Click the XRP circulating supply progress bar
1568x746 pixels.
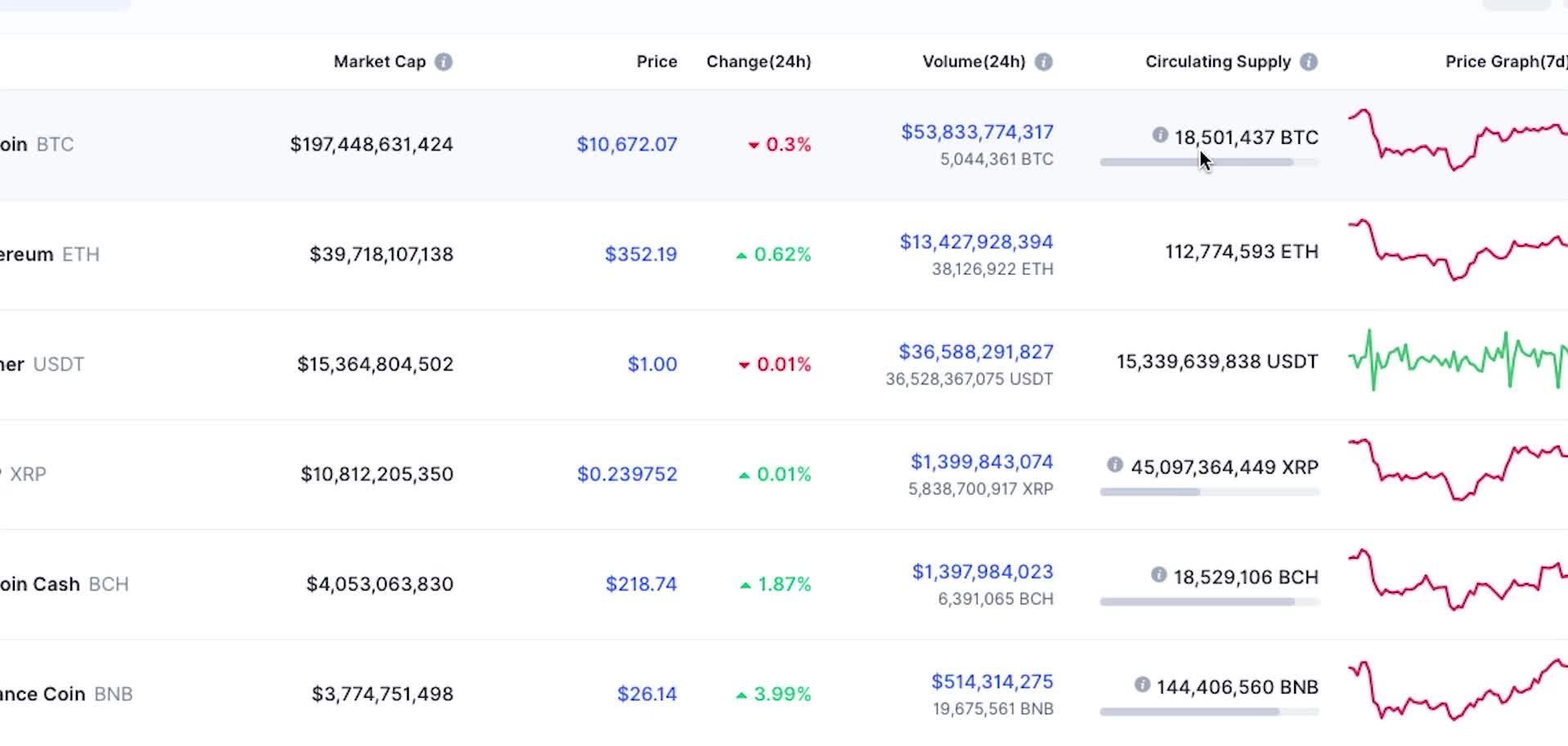(x=1208, y=492)
